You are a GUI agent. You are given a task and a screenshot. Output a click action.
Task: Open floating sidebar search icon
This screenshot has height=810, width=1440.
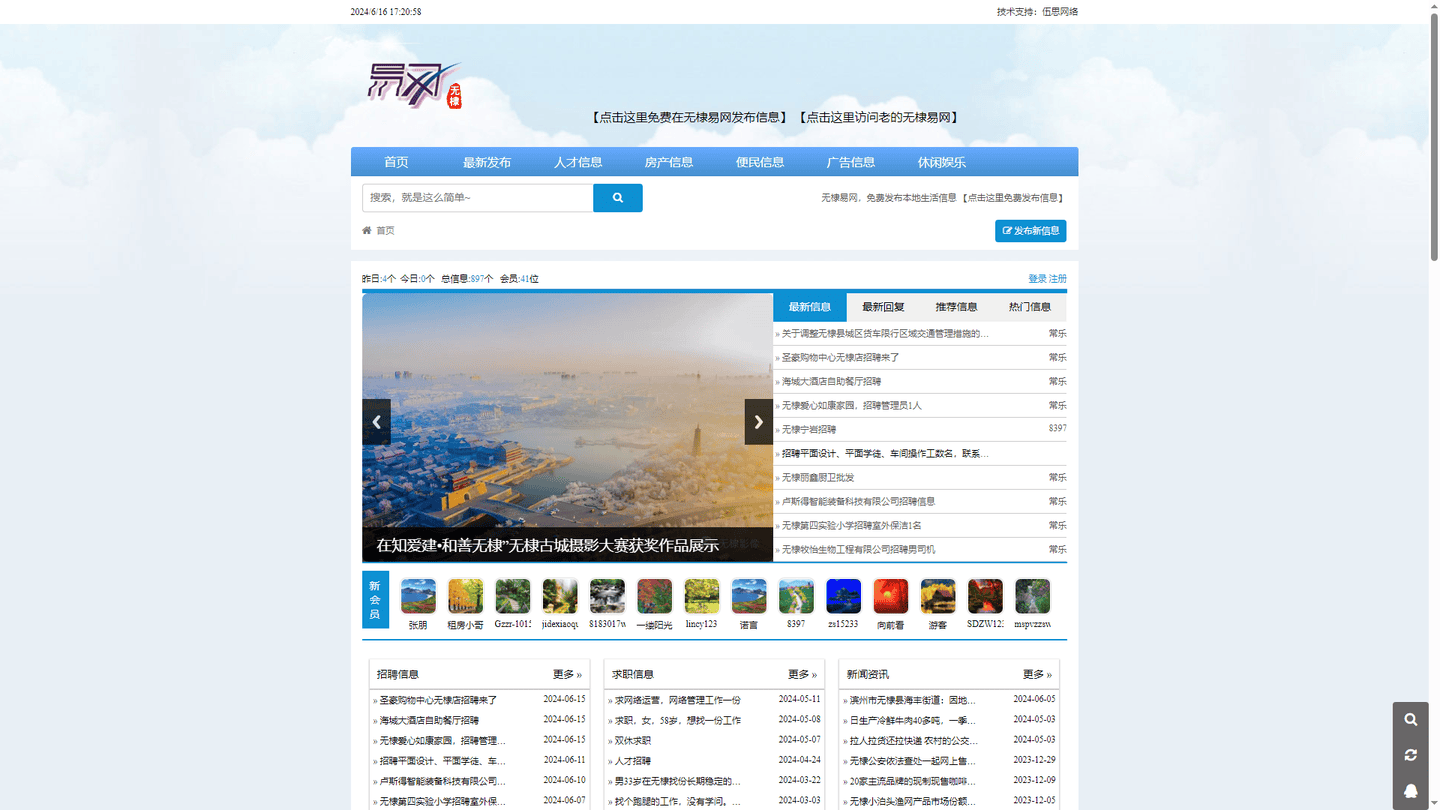1411,720
